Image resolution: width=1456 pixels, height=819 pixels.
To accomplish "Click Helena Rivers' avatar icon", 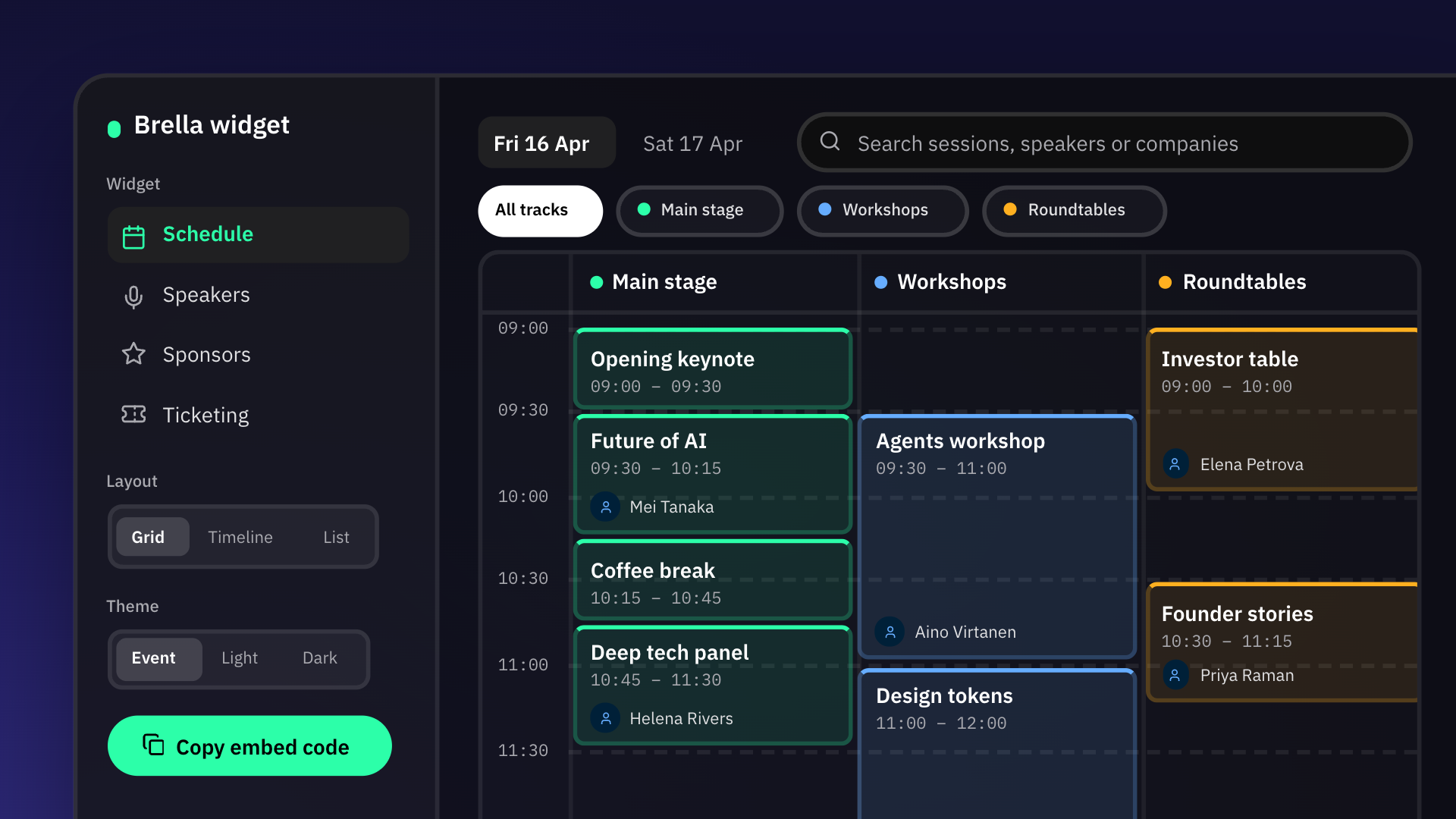I will [605, 718].
